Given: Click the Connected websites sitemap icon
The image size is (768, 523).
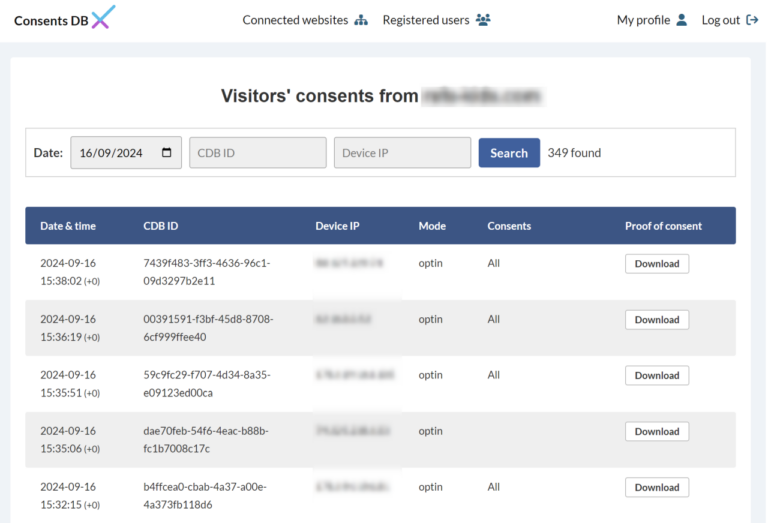Looking at the screenshot, I should point(361,20).
